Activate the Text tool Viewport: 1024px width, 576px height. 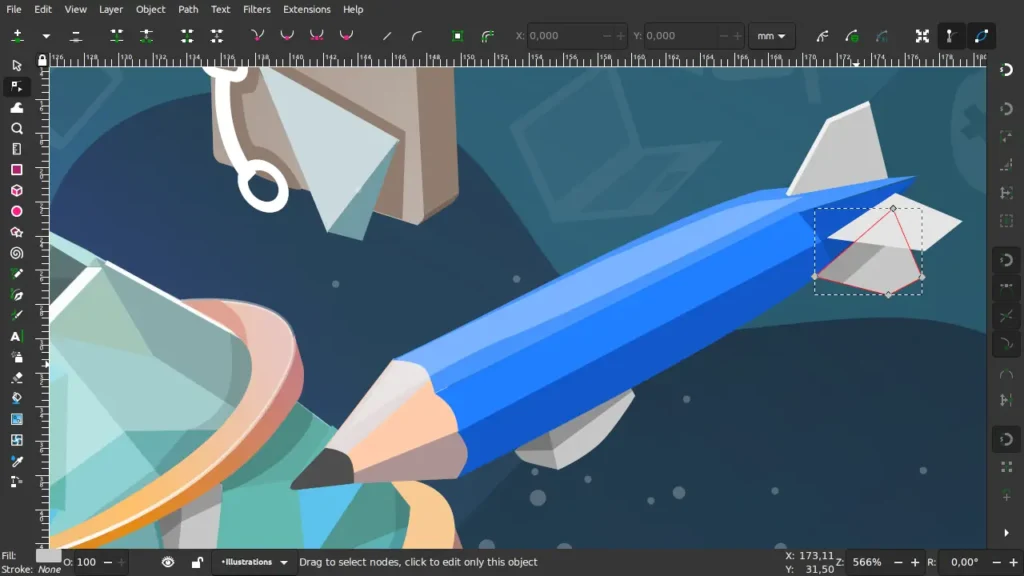pyautogui.click(x=17, y=336)
